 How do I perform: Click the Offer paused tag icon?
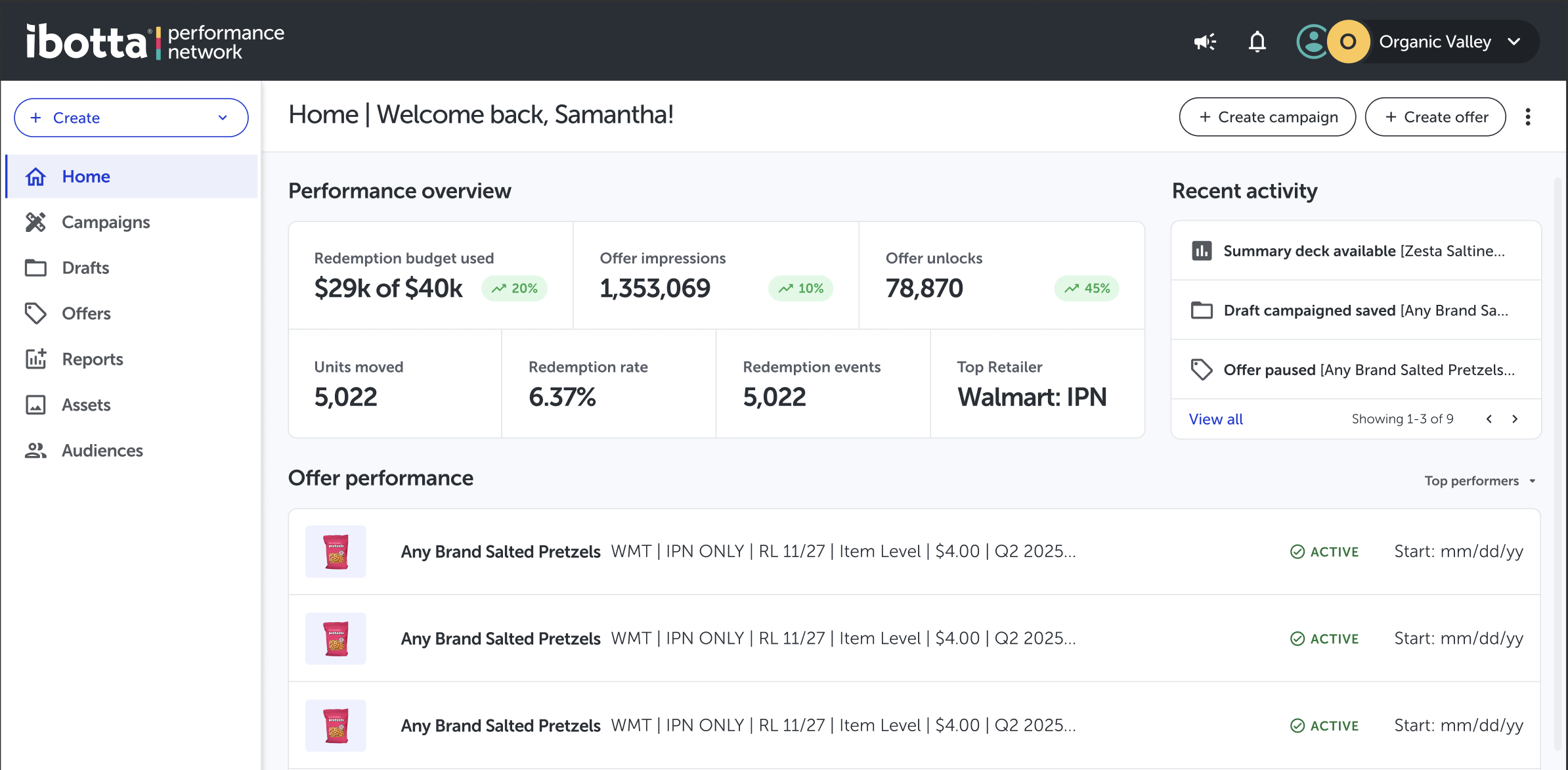coord(1202,370)
